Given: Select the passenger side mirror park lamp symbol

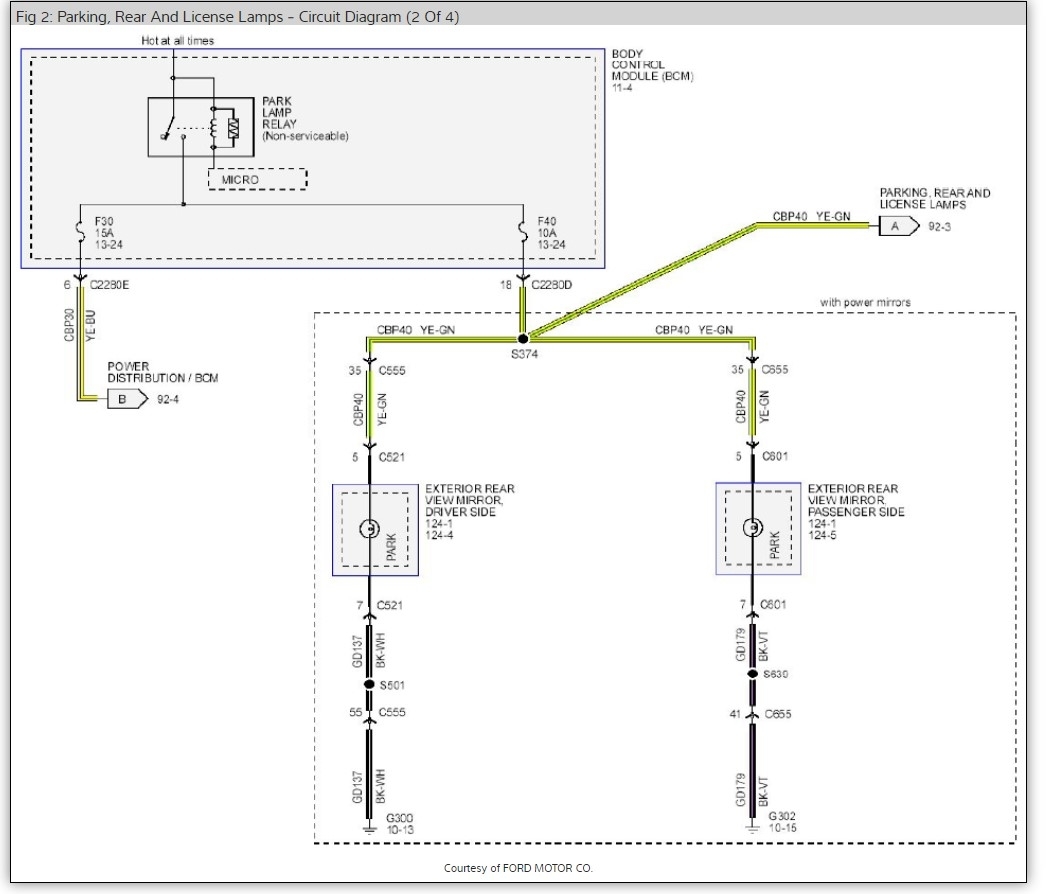Looking at the screenshot, I should coord(752,528).
